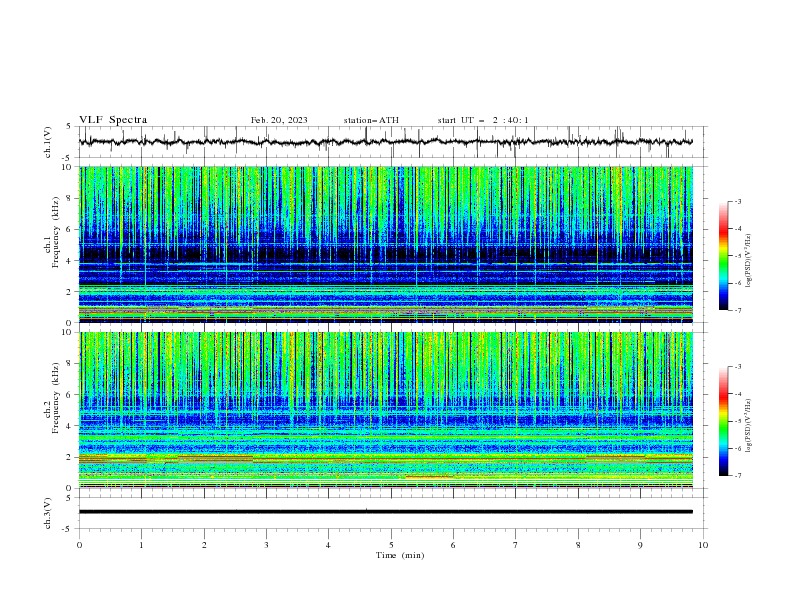Screen dimensions: 792x612
Task: Click the ch.2 spectrogram color scale bar
Action: 723,421
